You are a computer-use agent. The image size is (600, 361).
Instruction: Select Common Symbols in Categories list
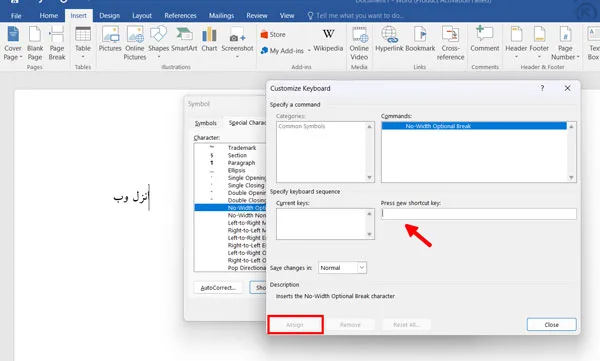(x=321, y=126)
